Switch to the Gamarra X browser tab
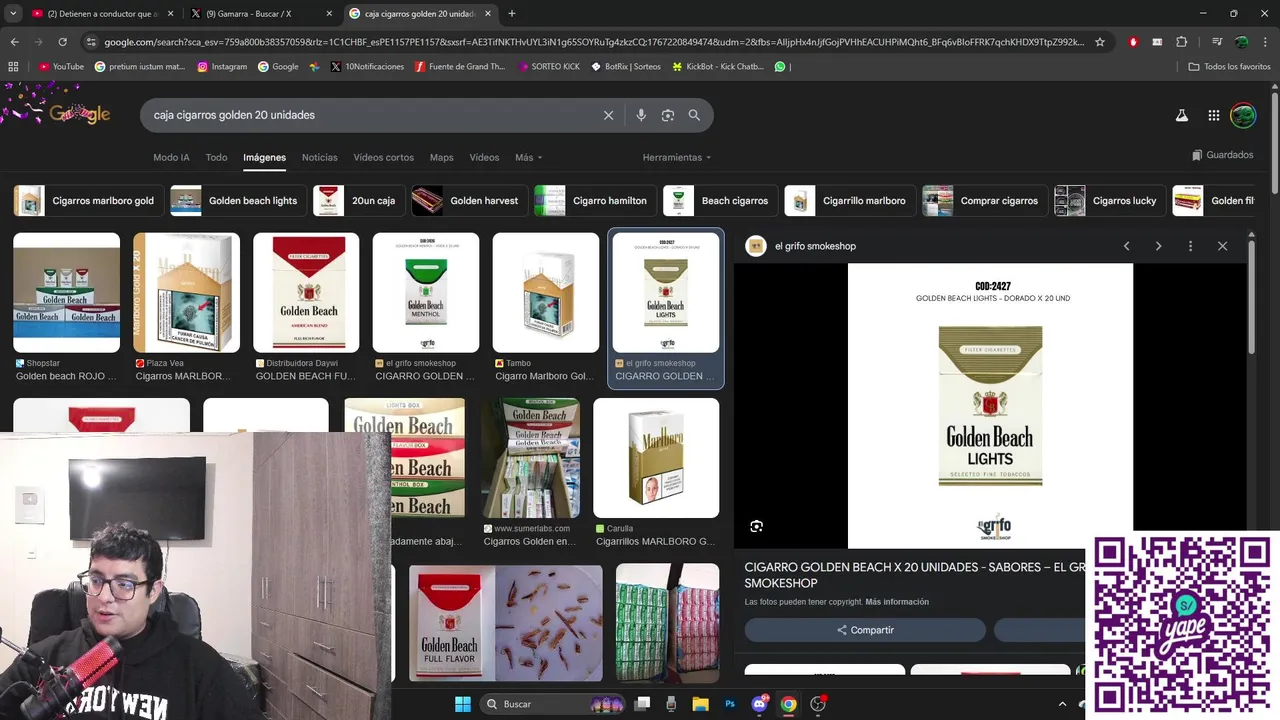The height and width of the screenshot is (720, 1280). tap(263, 14)
